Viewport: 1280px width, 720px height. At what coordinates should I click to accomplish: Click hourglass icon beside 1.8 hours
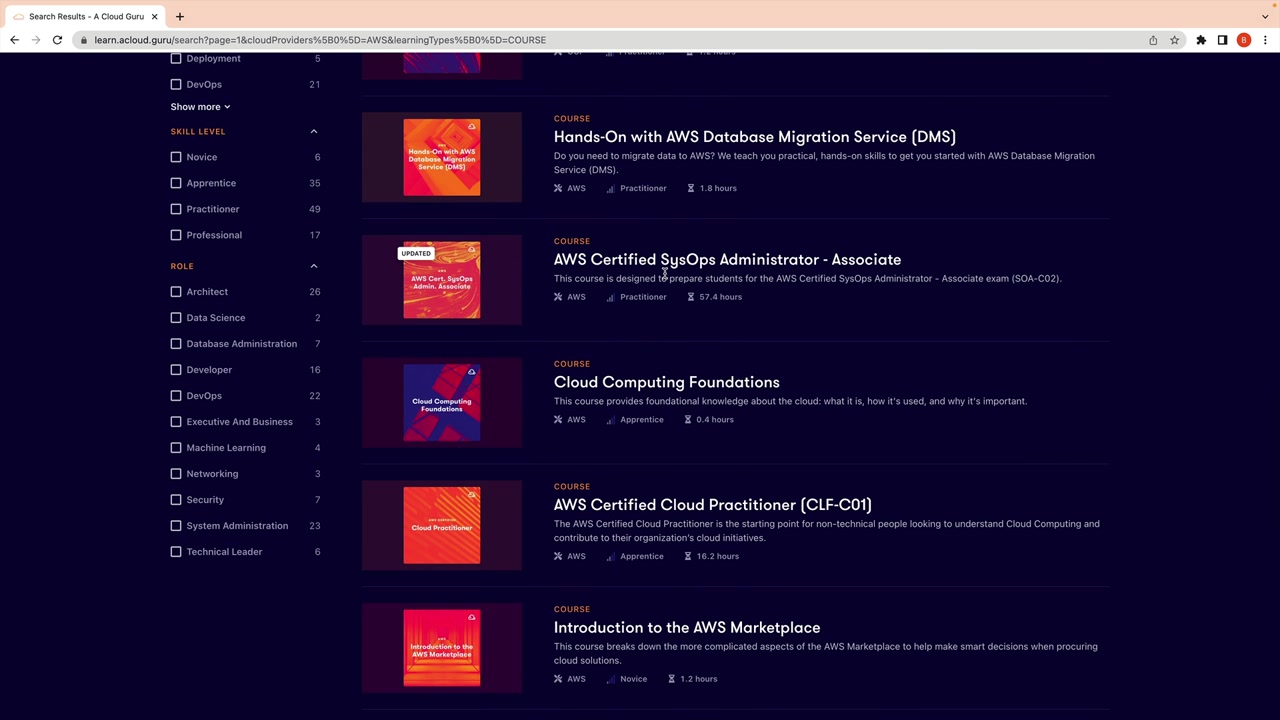[x=690, y=188]
